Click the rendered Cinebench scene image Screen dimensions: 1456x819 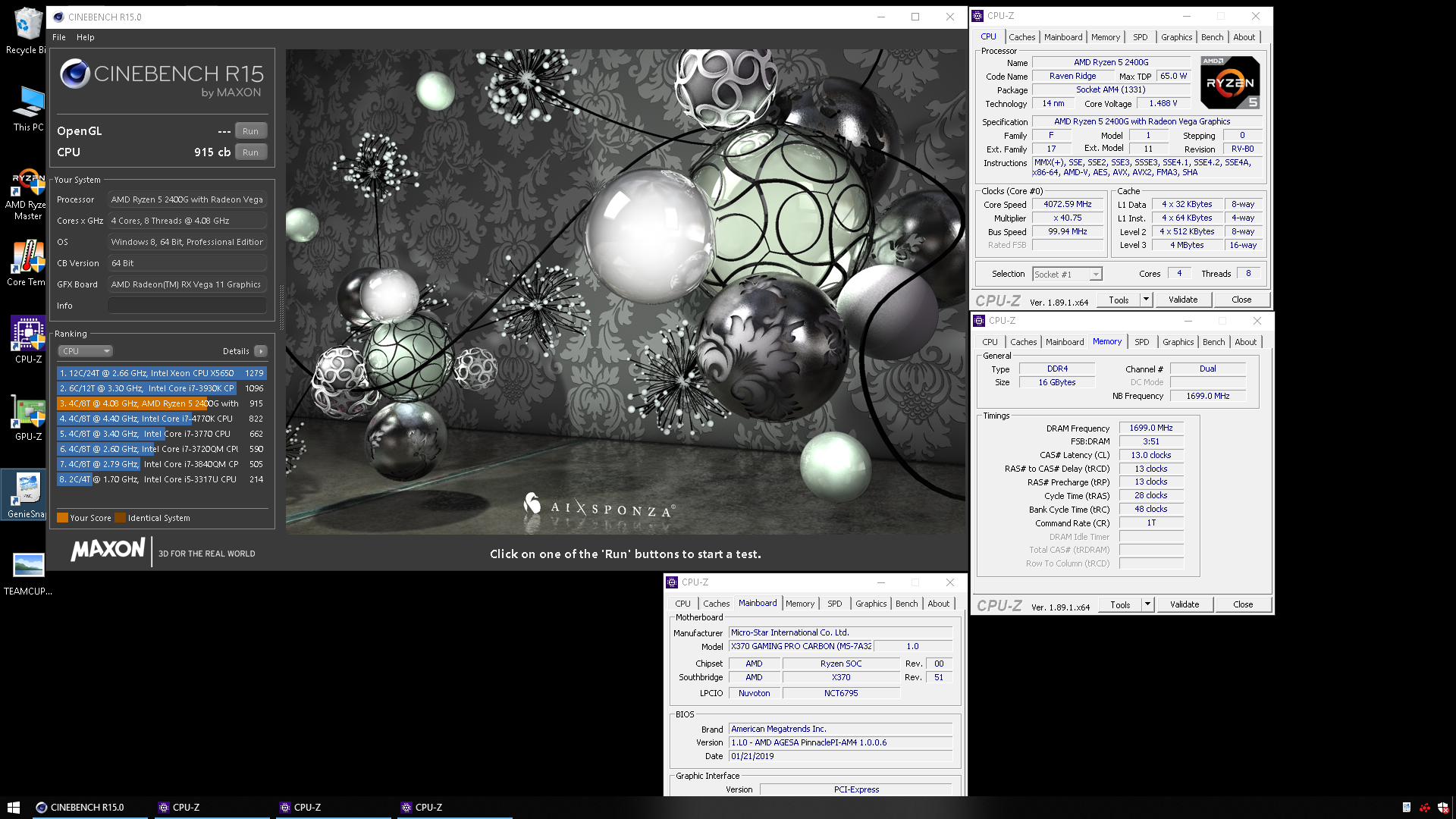[x=626, y=292]
